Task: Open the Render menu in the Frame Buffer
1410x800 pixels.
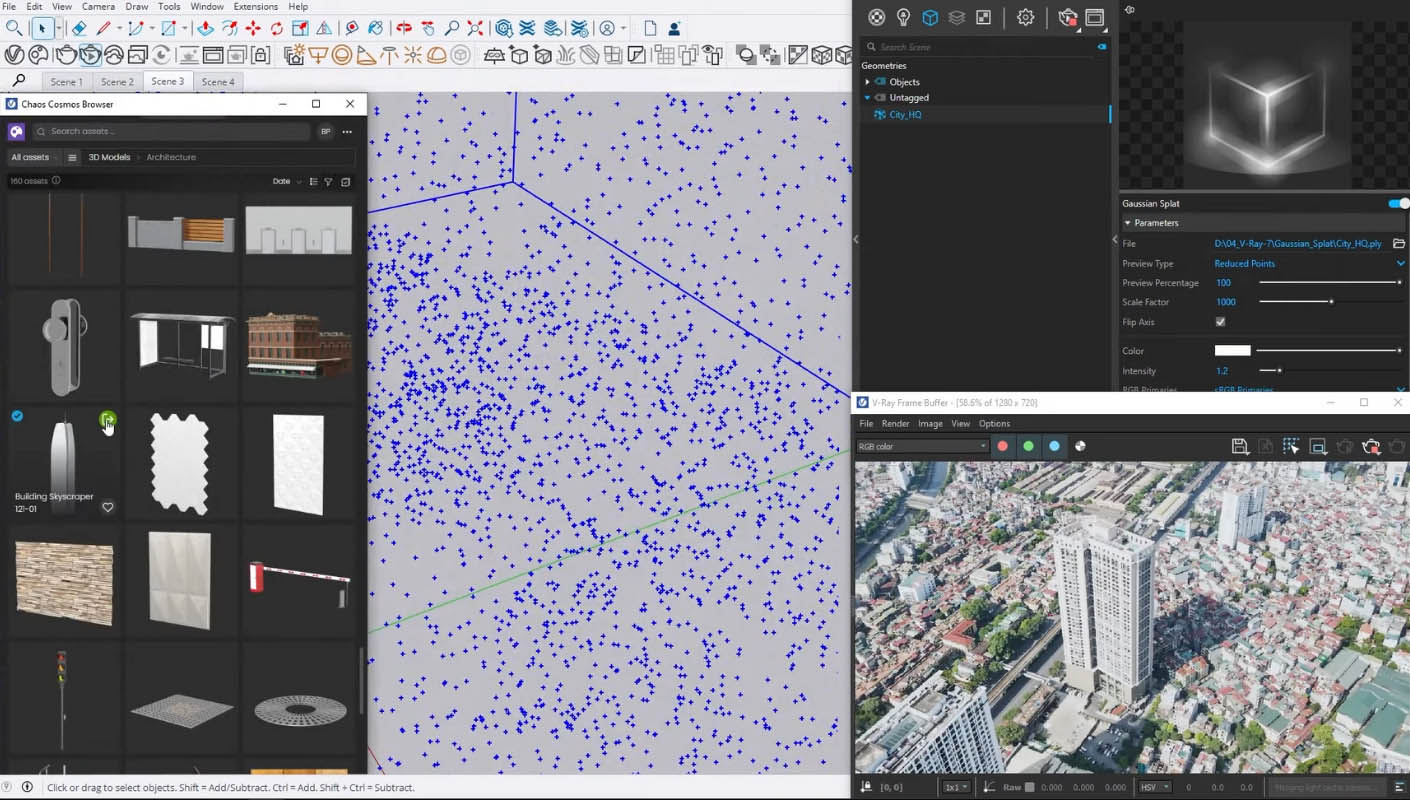Action: (895, 423)
